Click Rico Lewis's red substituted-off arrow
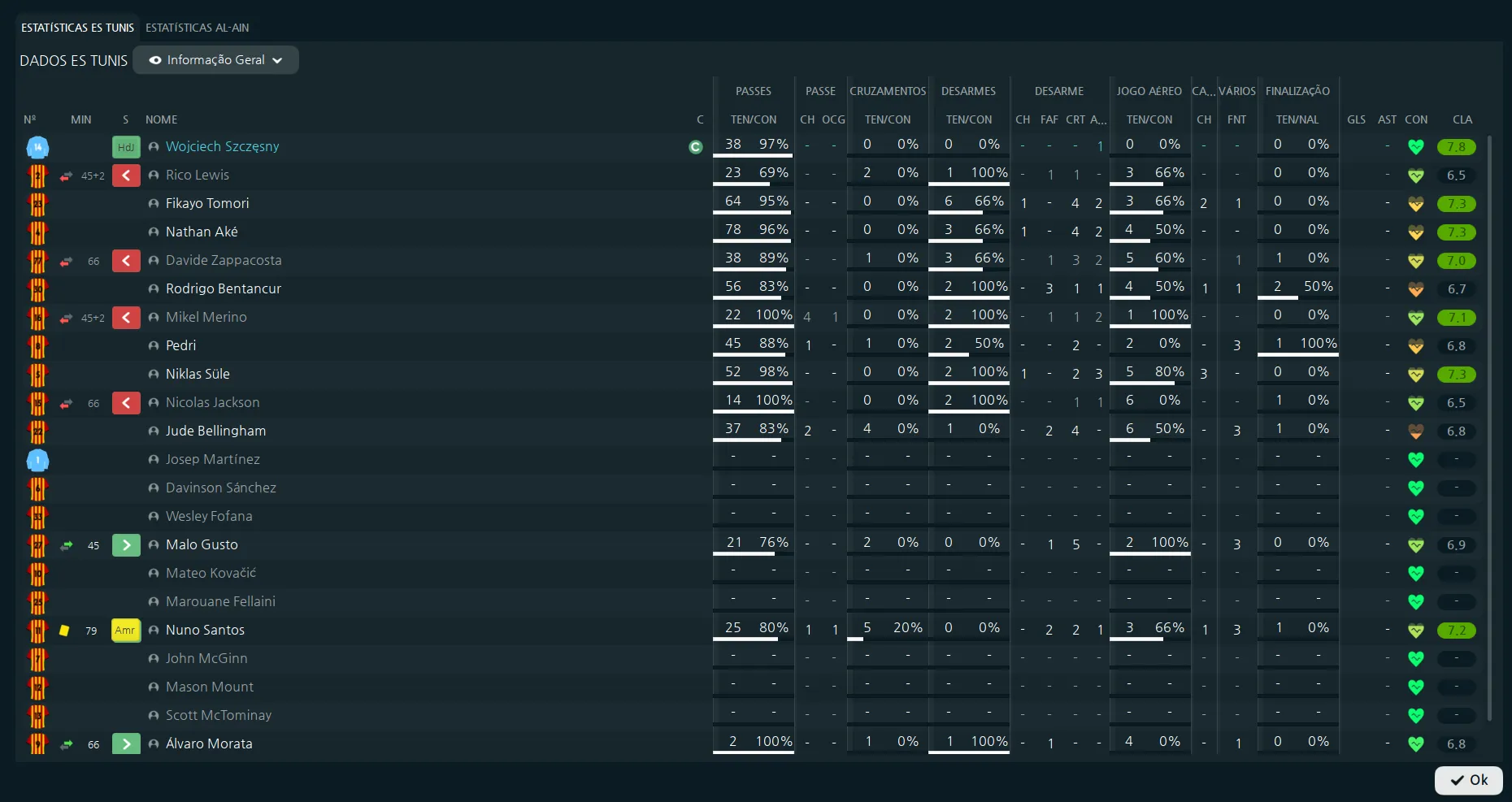 [126, 176]
